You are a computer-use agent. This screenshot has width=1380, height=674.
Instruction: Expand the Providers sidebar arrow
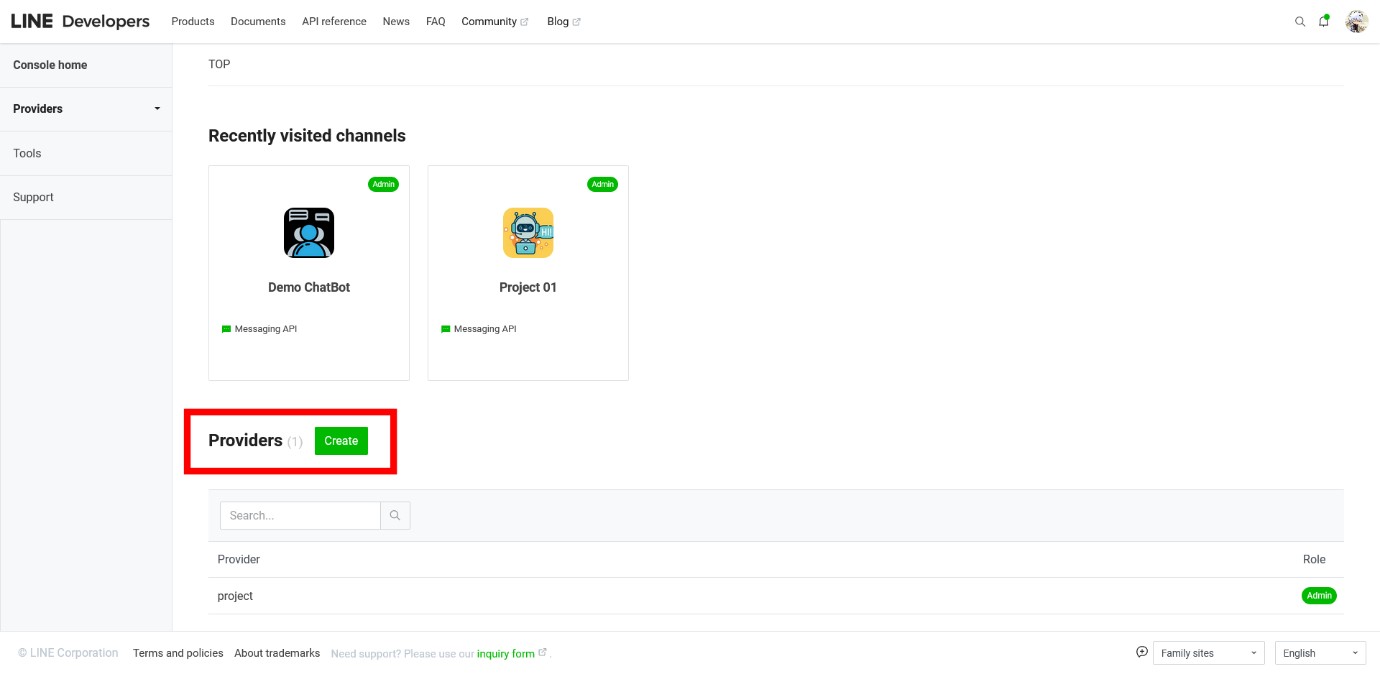pos(157,109)
